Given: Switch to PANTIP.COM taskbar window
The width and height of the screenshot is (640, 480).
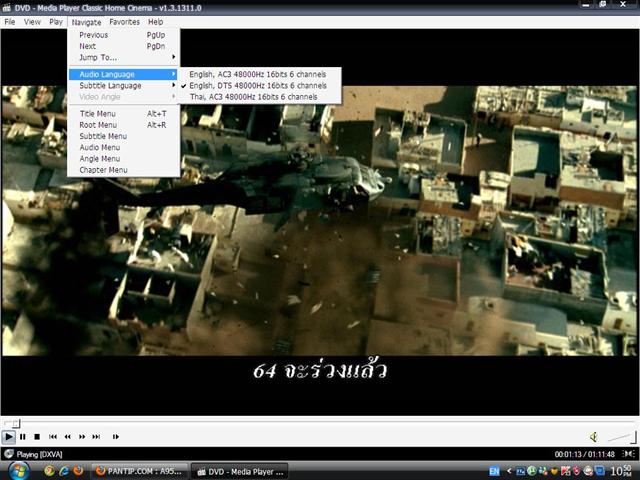Looking at the screenshot, I should point(139,471).
